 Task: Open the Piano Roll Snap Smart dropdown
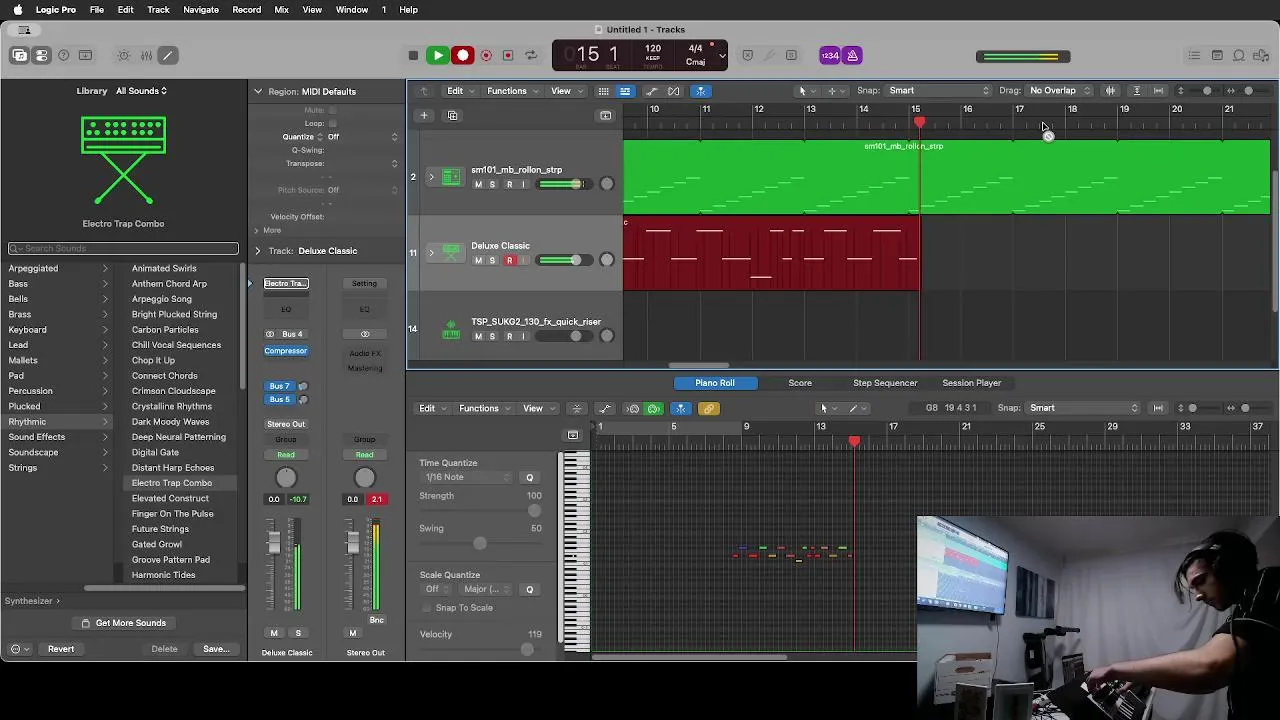pyautogui.click(x=1082, y=408)
